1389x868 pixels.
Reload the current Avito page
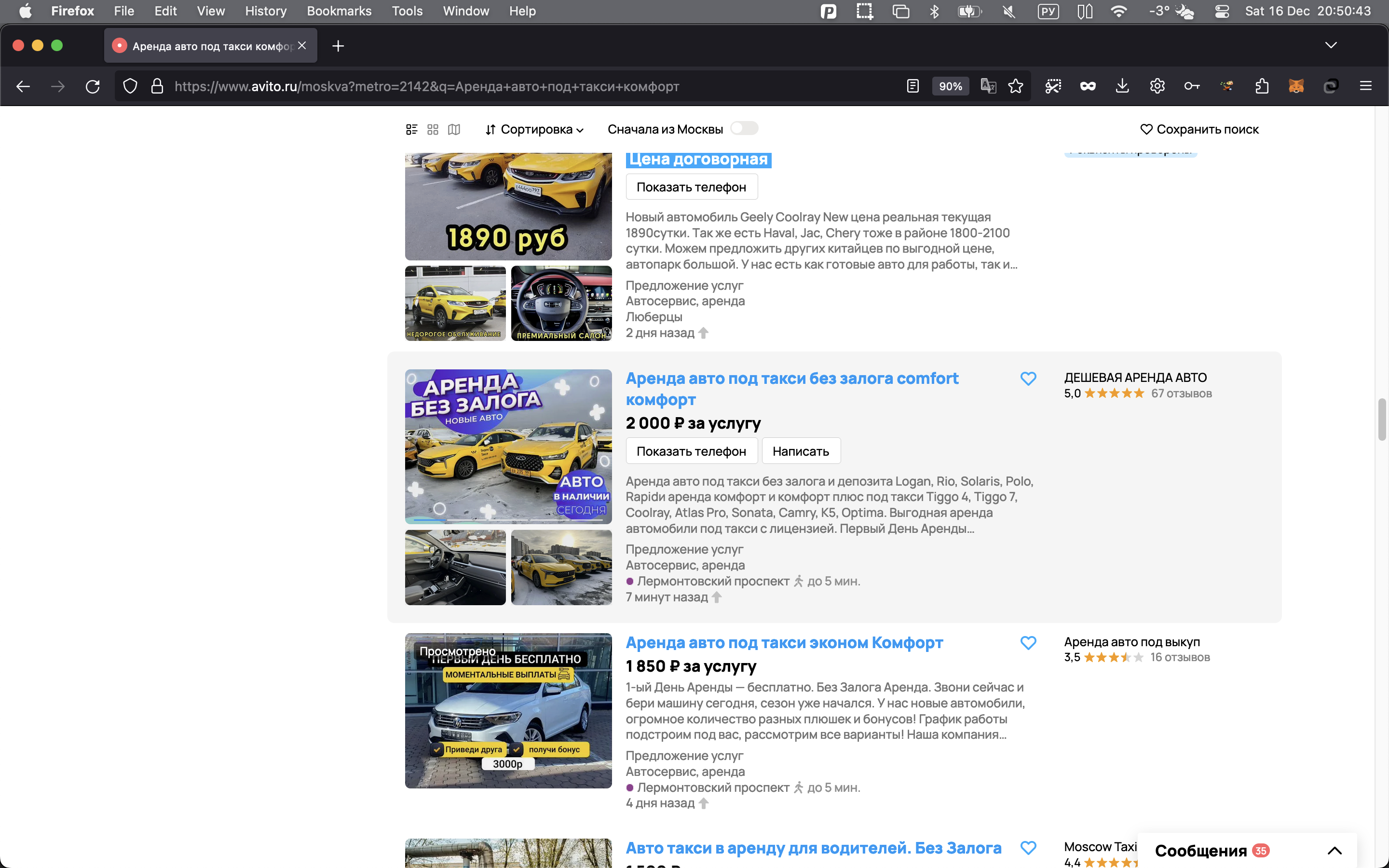pos(93,86)
